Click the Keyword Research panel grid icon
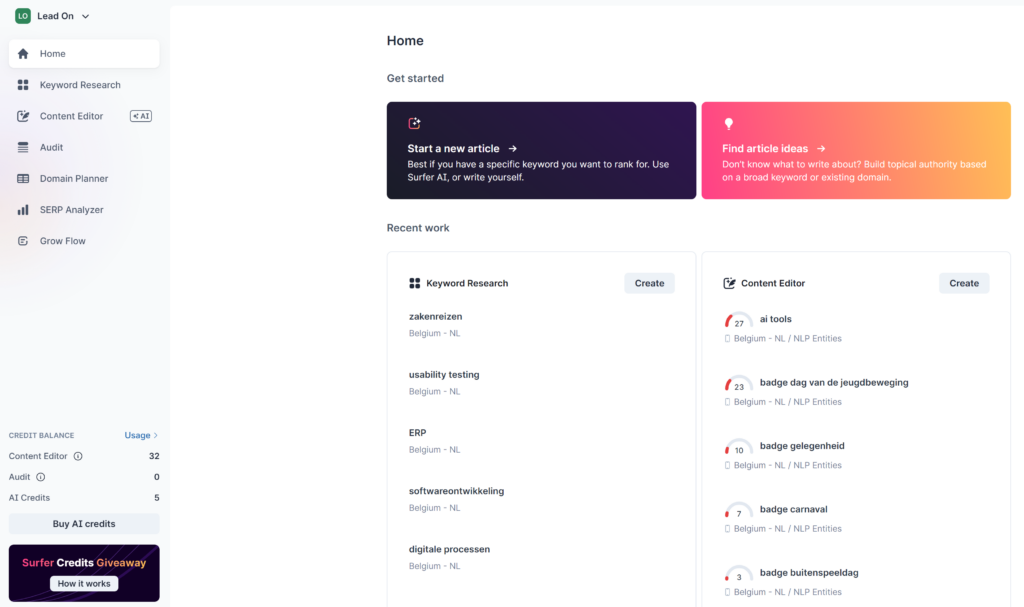Image resolution: width=1024 pixels, height=607 pixels. tap(415, 283)
